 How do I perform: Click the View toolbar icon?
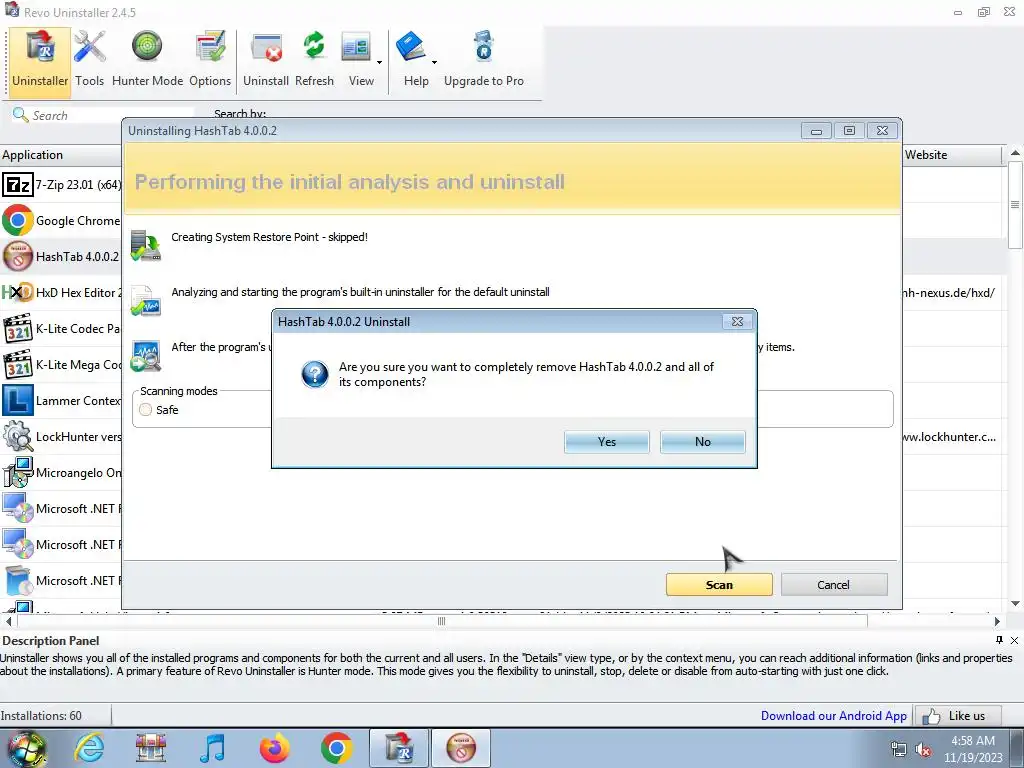coord(357,61)
